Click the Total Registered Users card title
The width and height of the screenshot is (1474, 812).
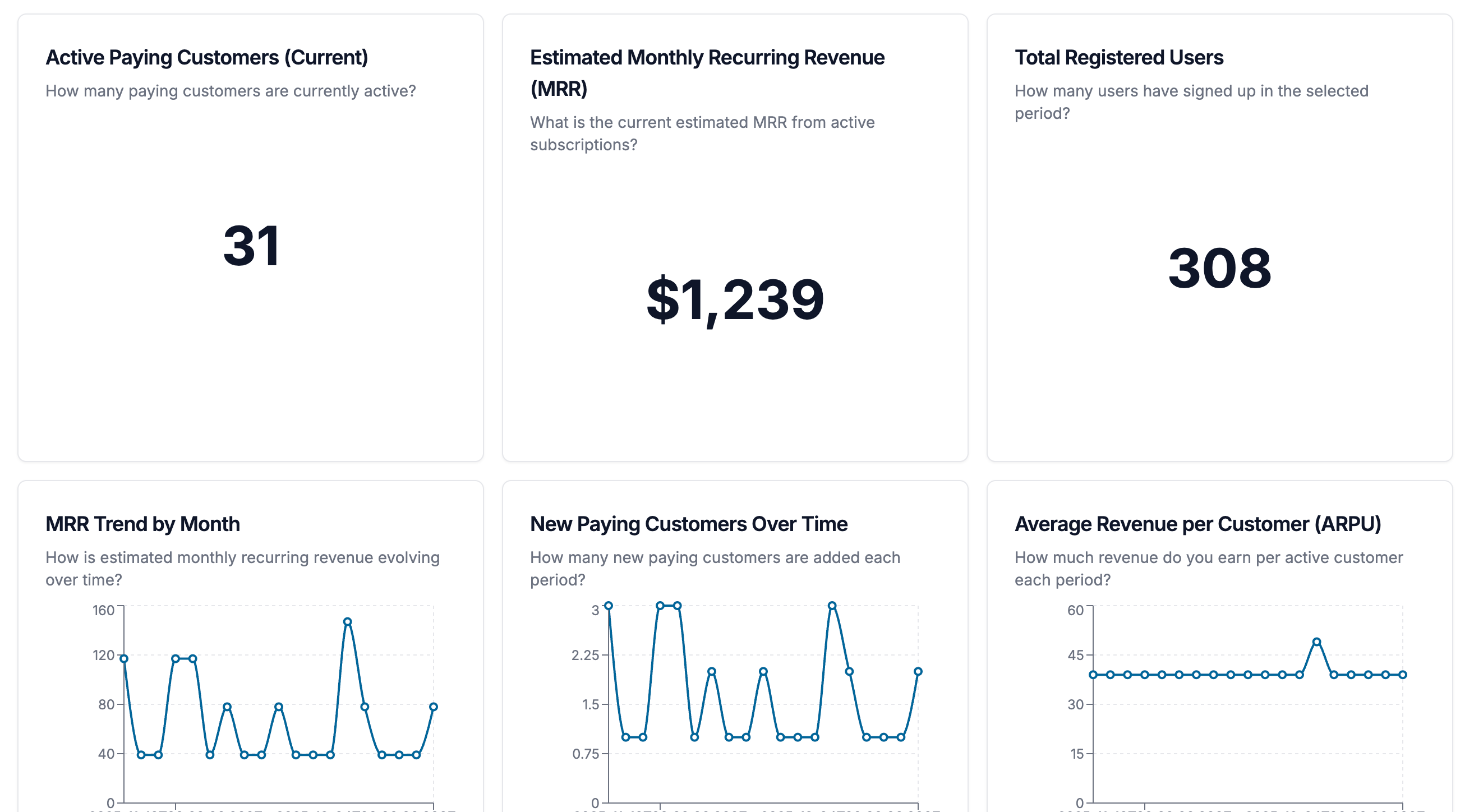click(x=1118, y=58)
